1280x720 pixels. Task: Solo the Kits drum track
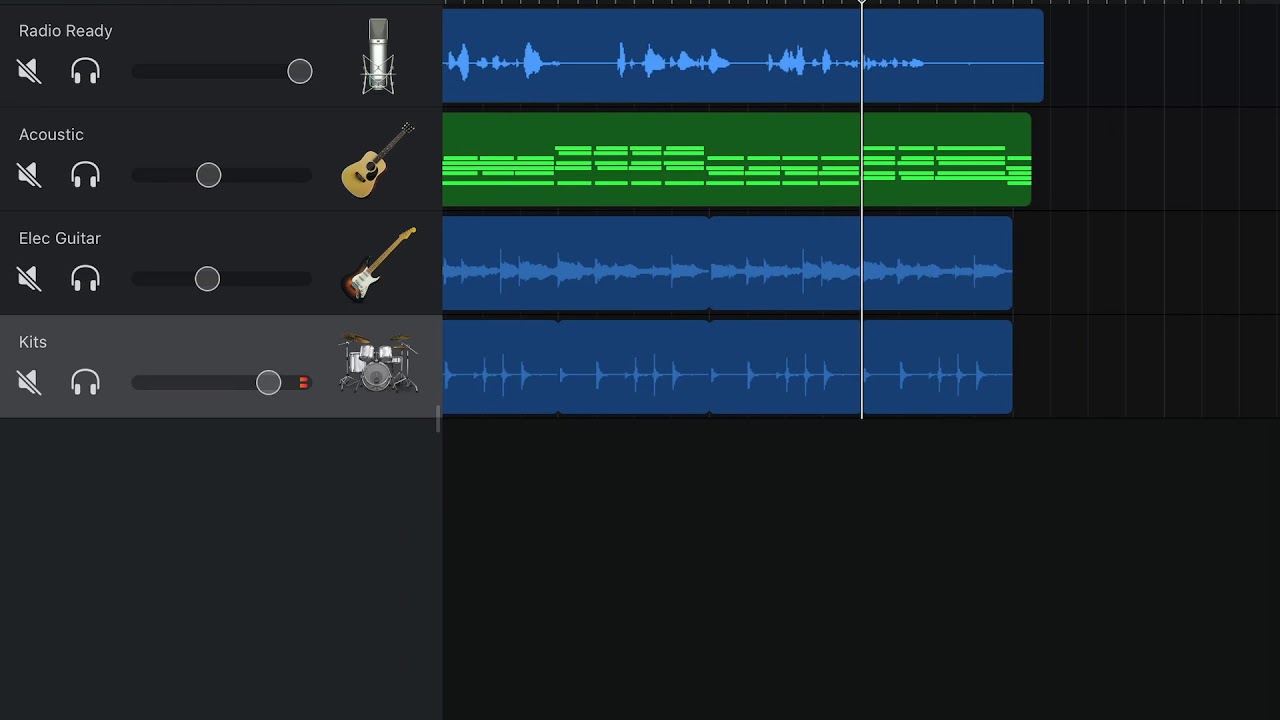(x=85, y=382)
